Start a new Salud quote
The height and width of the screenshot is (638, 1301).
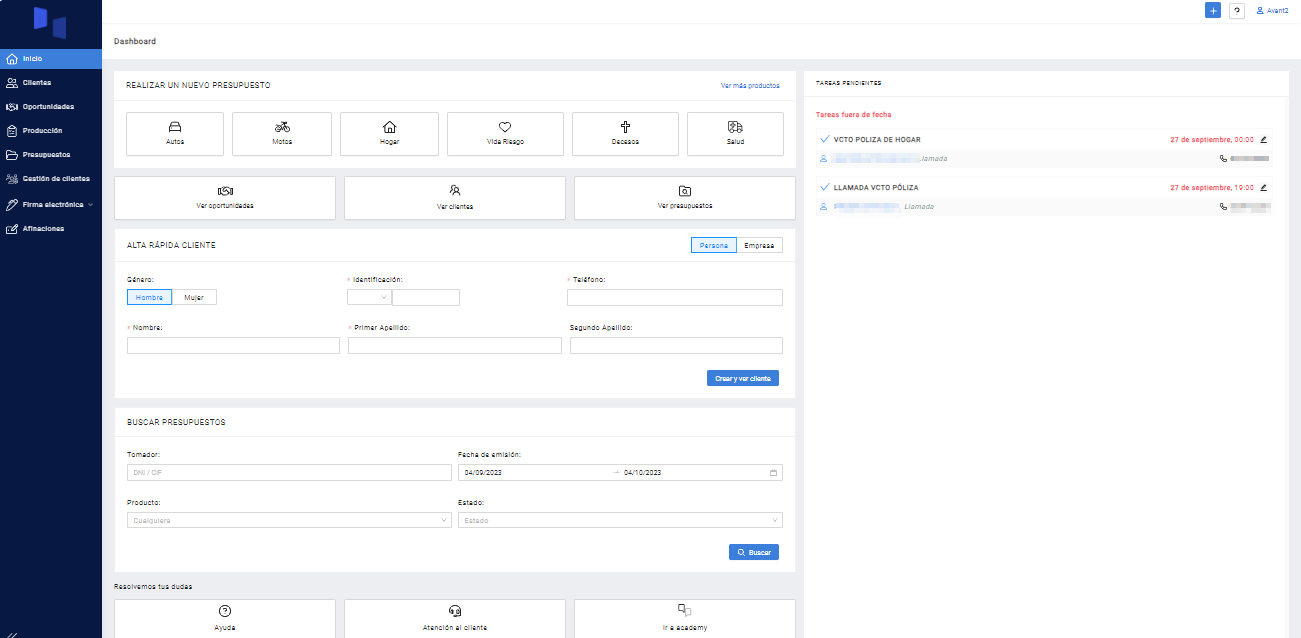pyautogui.click(x=735, y=134)
